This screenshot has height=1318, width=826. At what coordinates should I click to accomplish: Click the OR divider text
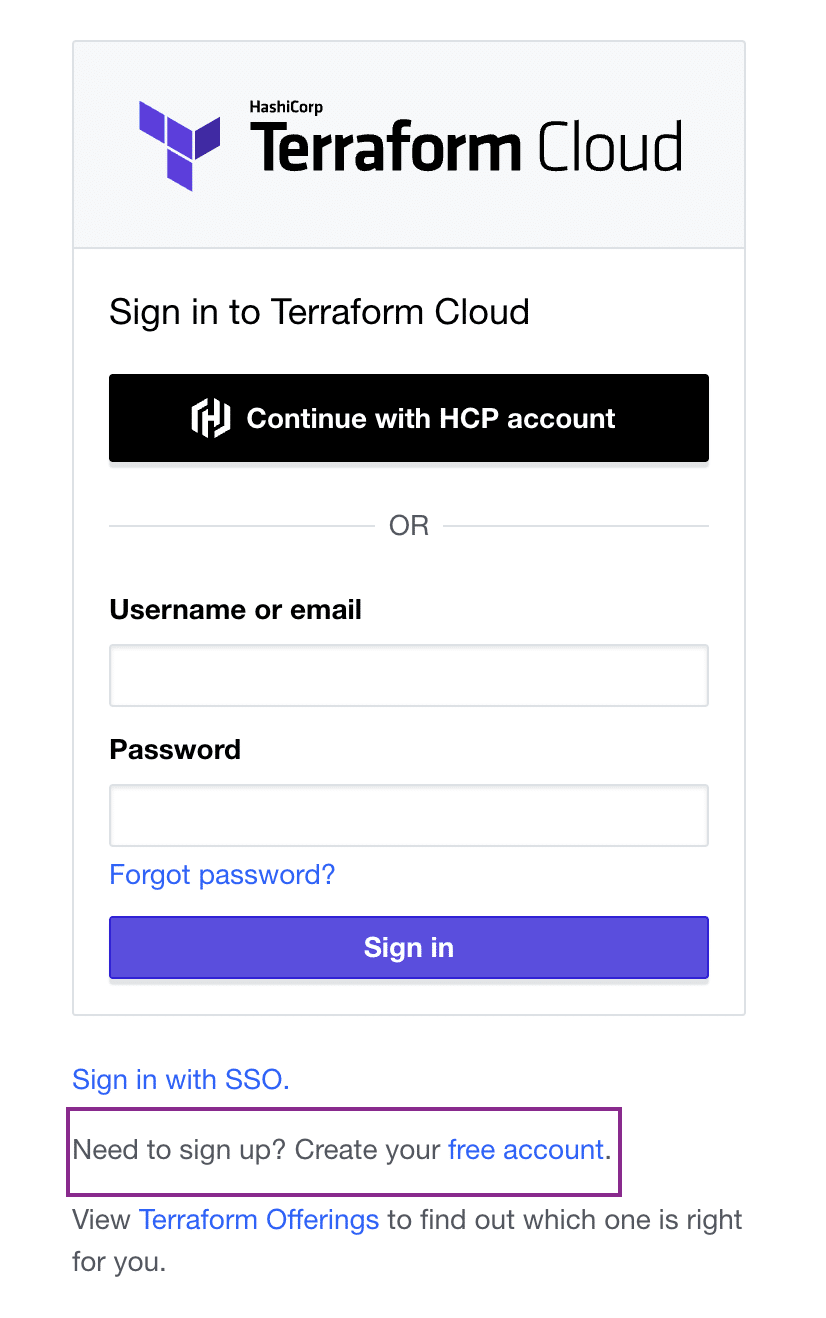[409, 525]
